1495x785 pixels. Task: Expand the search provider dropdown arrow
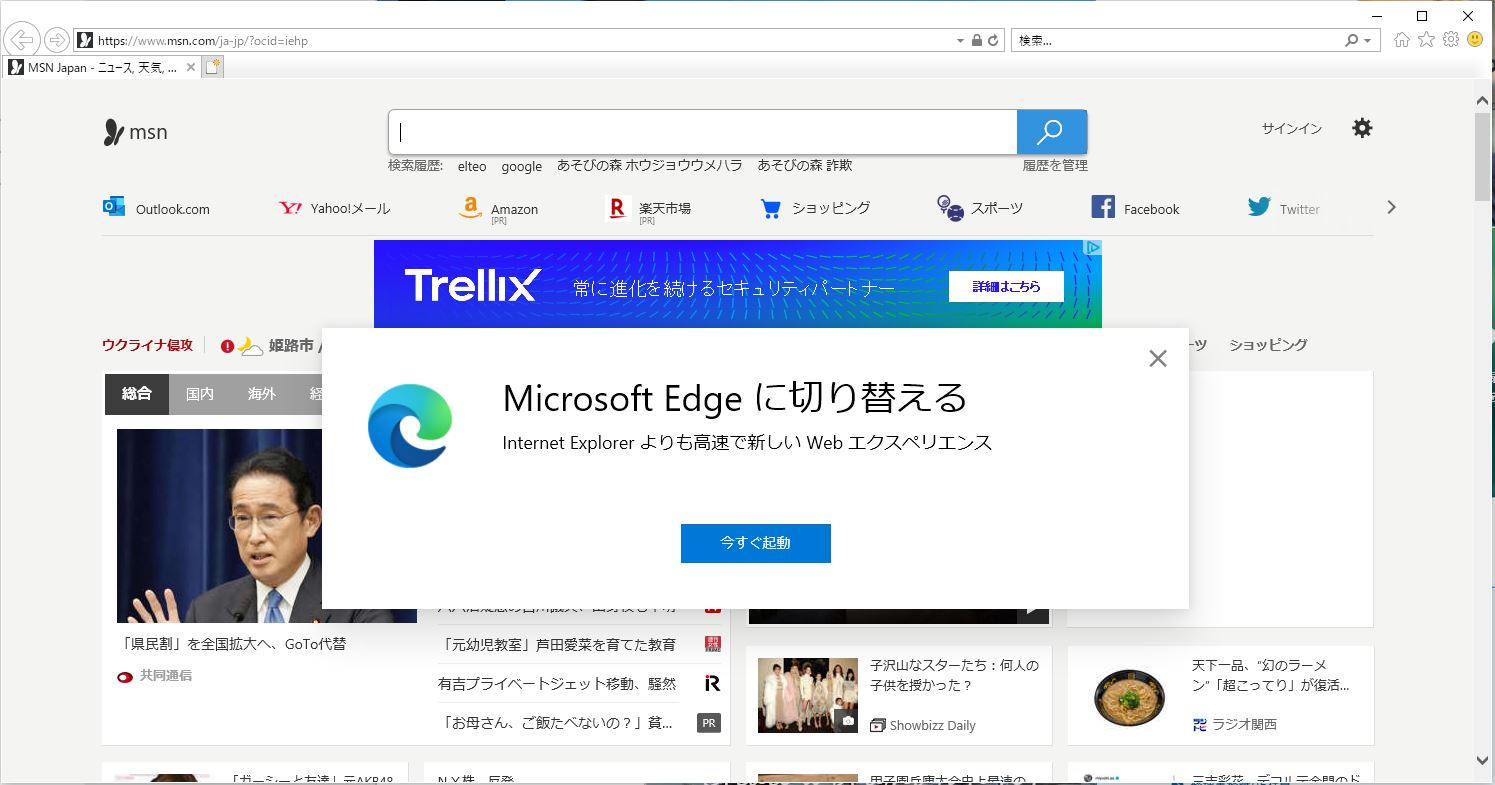tap(1368, 40)
